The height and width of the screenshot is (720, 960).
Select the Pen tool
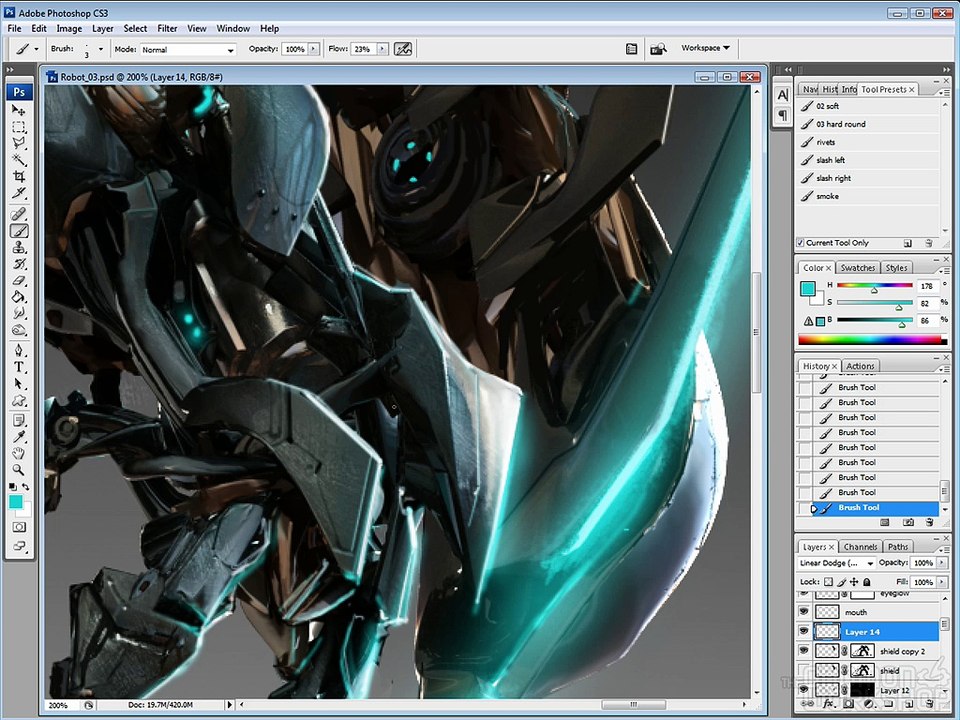click(x=19, y=351)
